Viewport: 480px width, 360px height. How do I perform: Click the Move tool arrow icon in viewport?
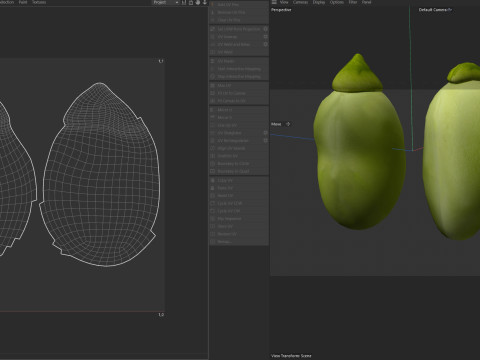(x=288, y=124)
